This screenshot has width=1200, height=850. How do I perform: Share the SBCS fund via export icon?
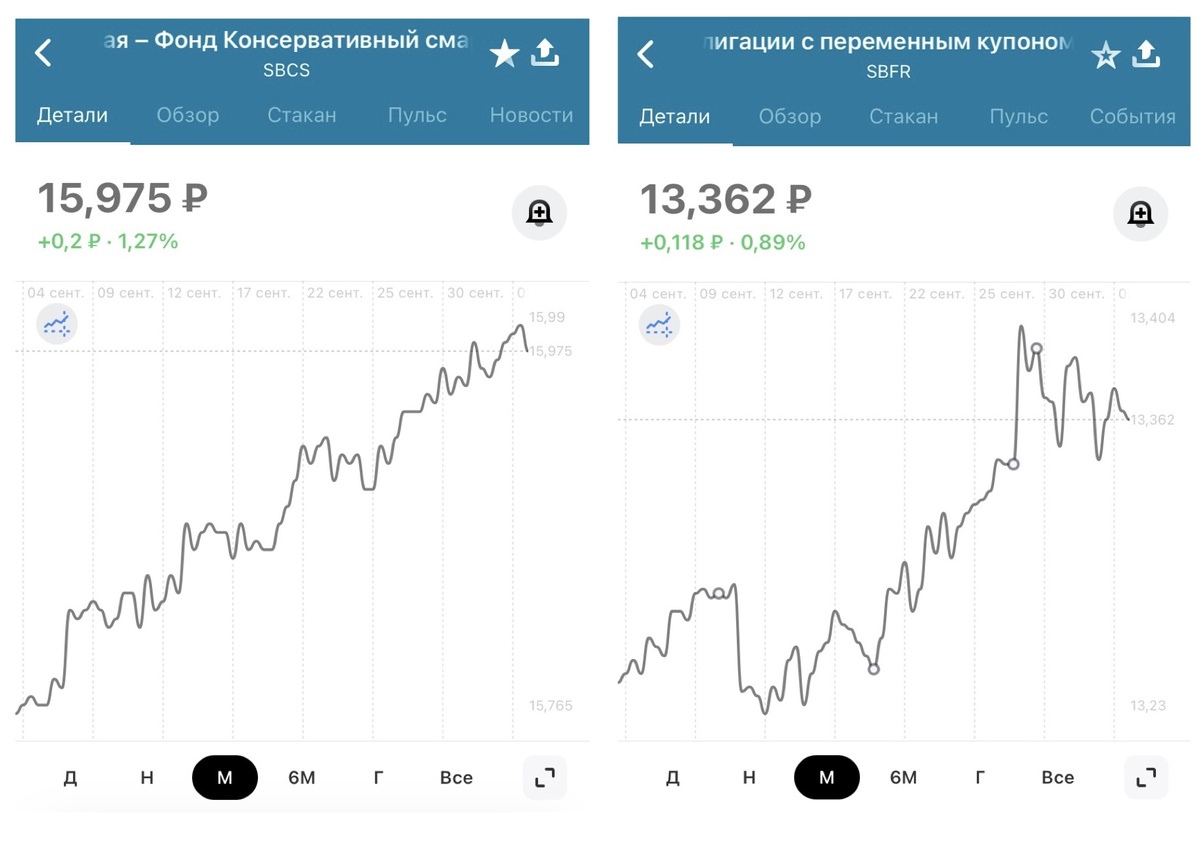(545, 53)
